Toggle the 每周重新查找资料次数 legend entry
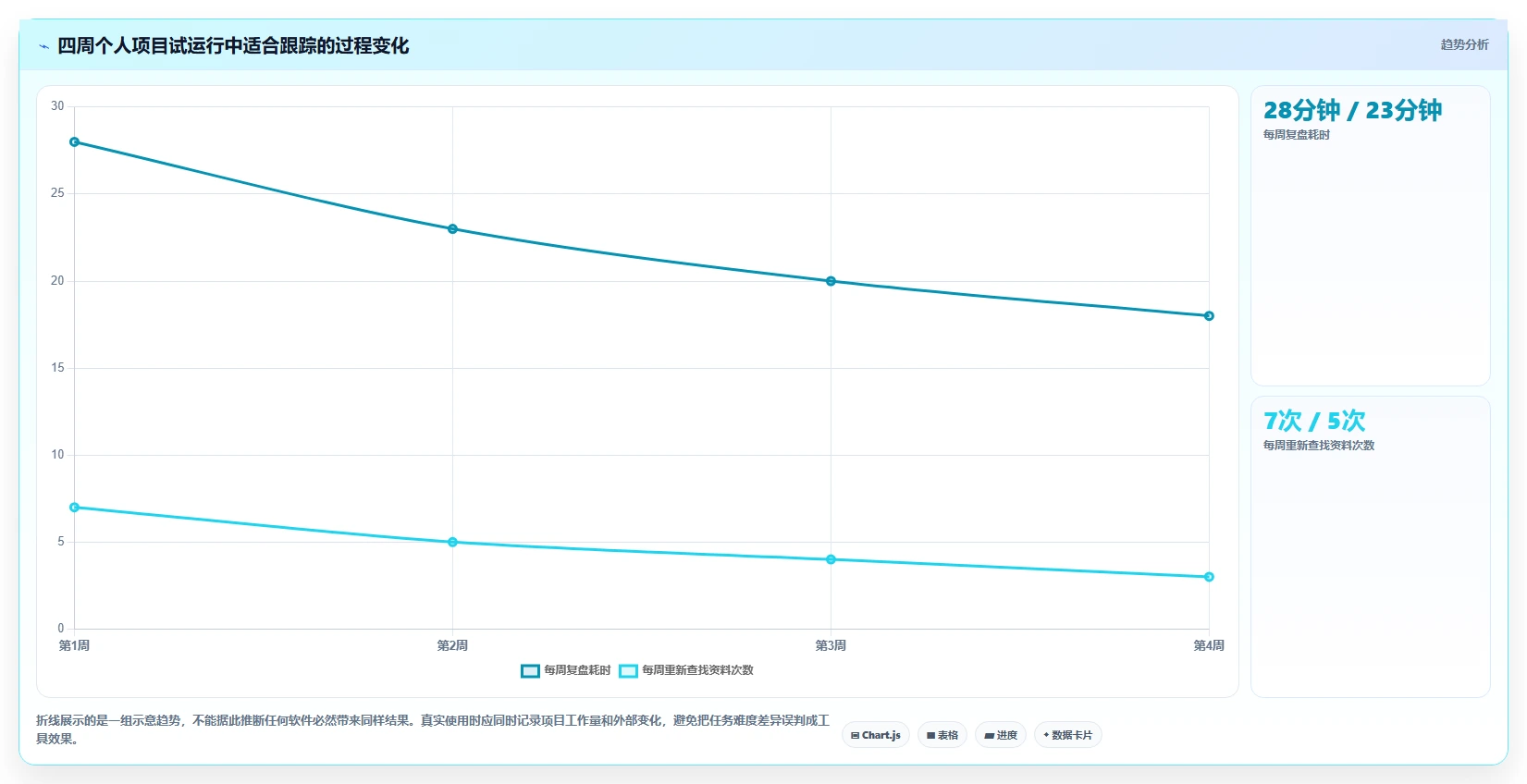The image size is (1527, 784). click(686, 670)
